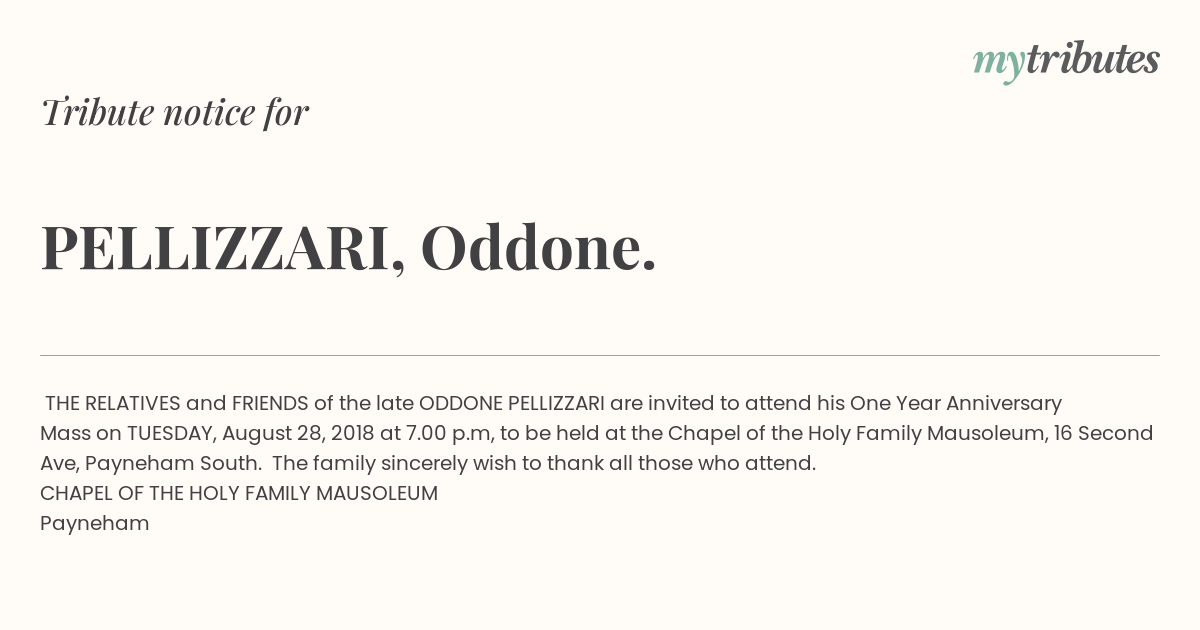This screenshot has height=630, width=1200.
Task: Click the horizontal divider line
Action: 600,355
